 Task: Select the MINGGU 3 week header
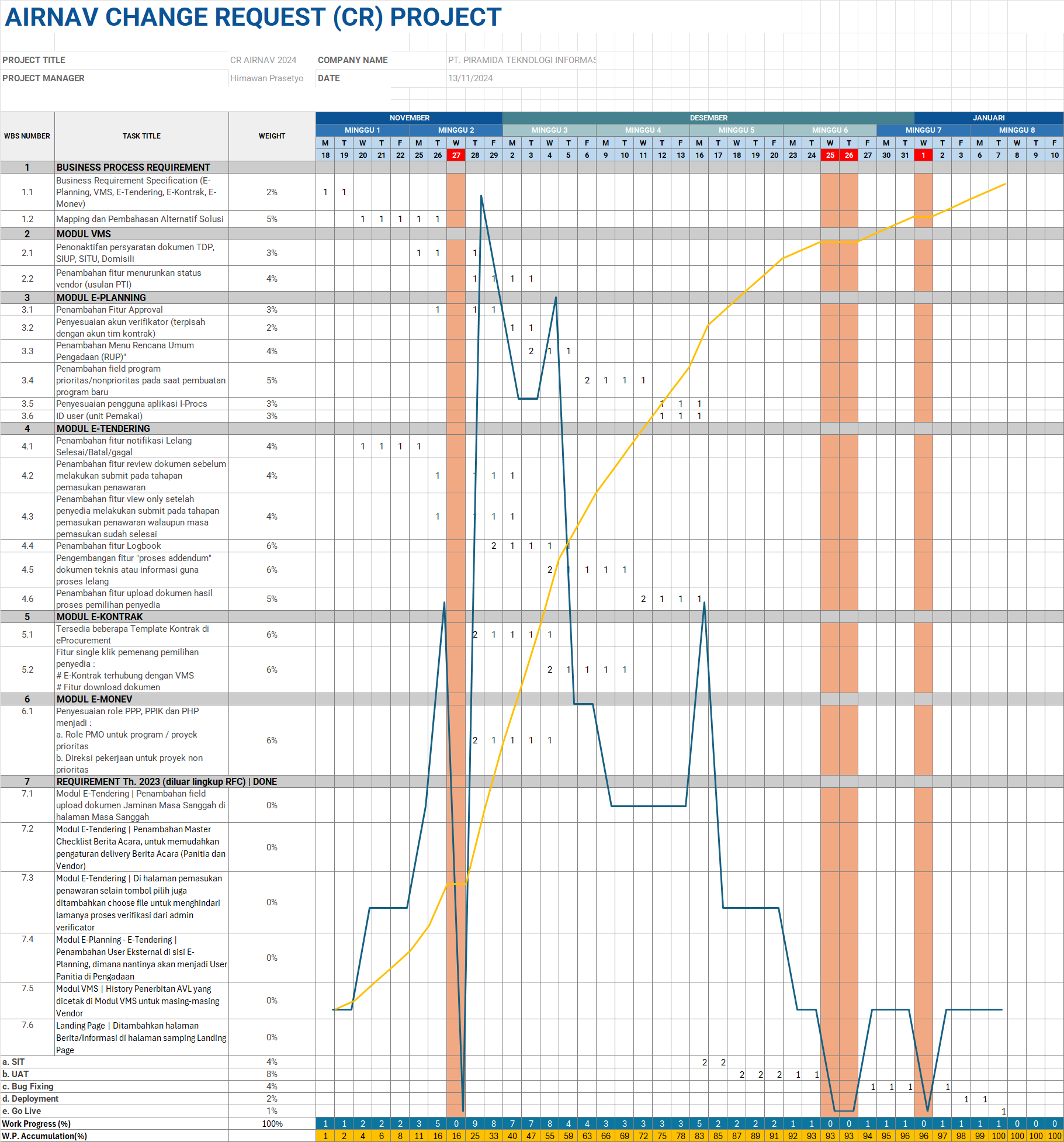[x=549, y=130]
